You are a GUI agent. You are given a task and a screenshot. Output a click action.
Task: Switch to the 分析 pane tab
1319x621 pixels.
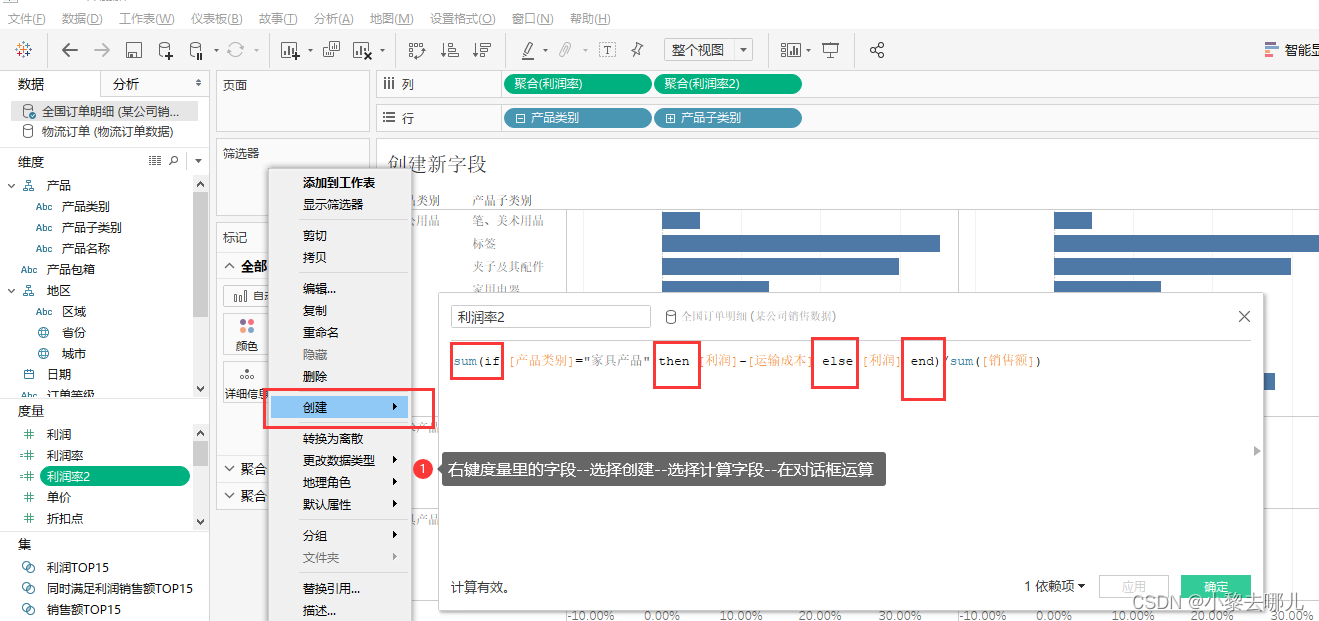(125, 83)
